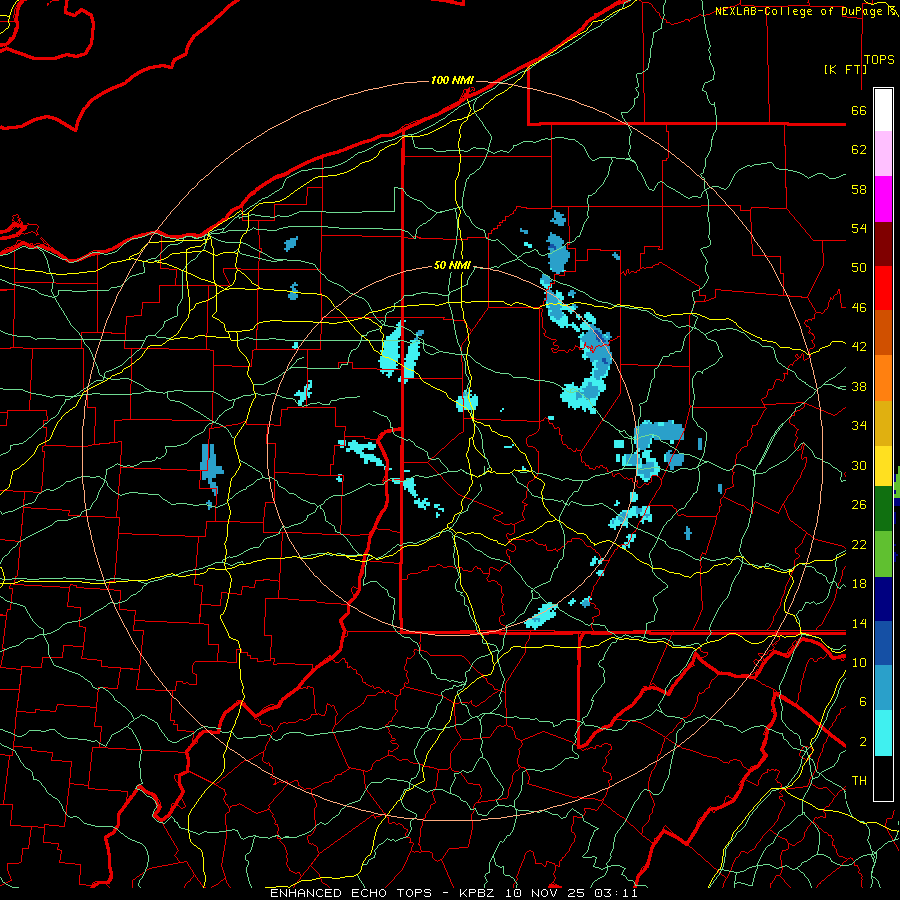Click the 42 legend scale label
The width and height of the screenshot is (900, 900).
(859, 347)
